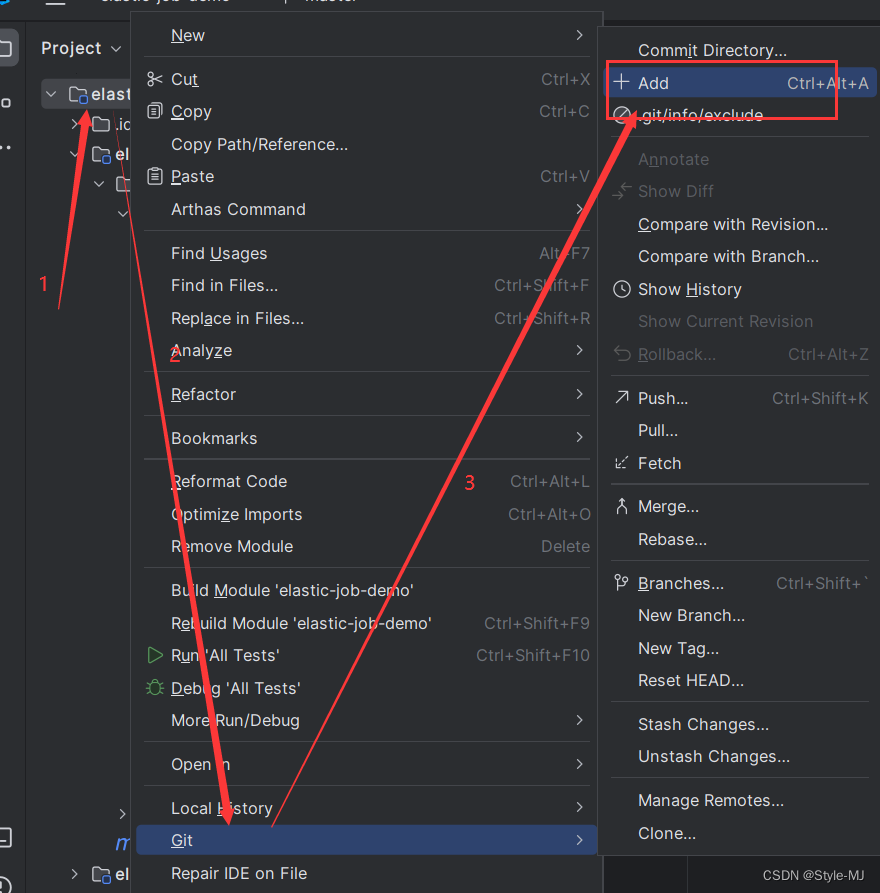Image resolution: width=880 pixels, height=893 pixels.
Task: Click the plus icon beside Add
Action: tap(621, 82)
